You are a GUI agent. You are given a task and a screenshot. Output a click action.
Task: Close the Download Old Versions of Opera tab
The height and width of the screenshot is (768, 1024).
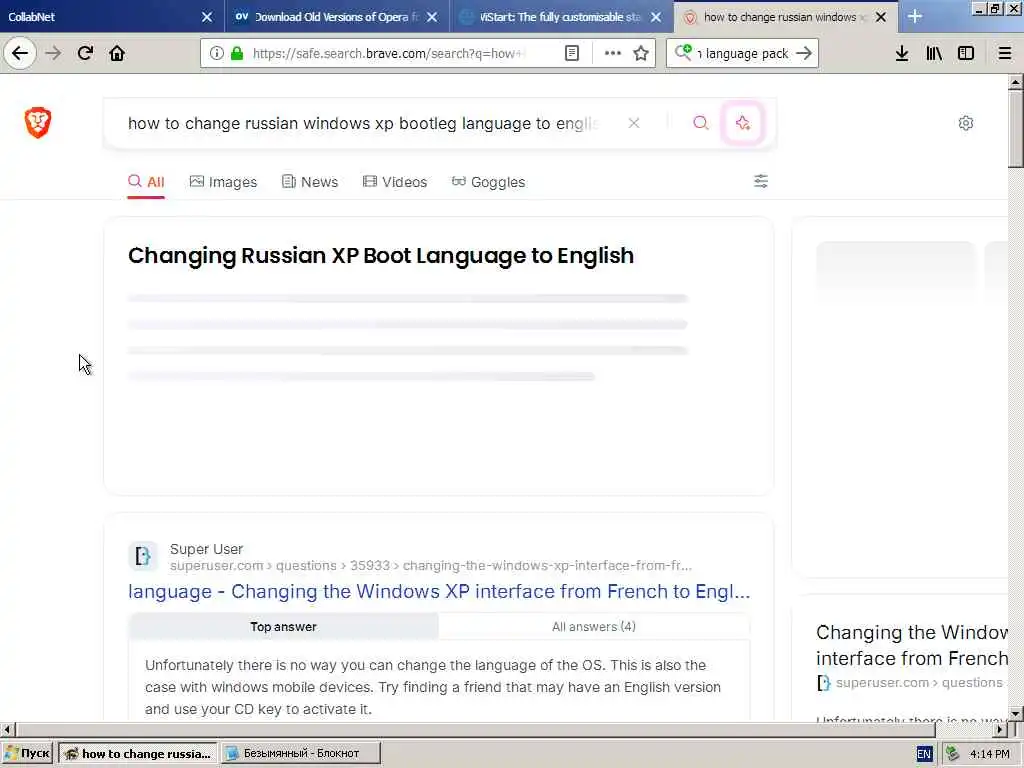click(432, 17)
